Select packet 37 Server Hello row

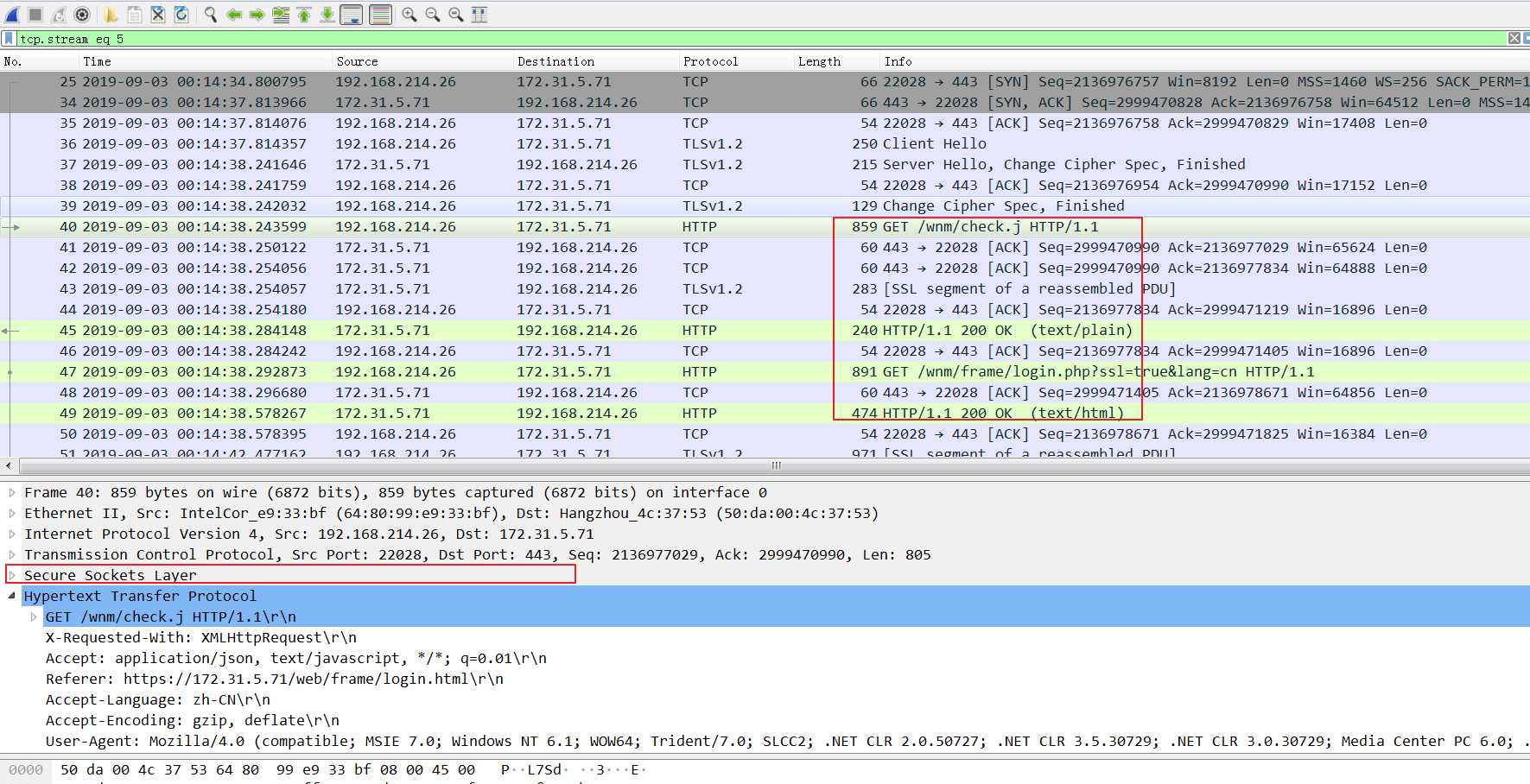click(765, 164)
